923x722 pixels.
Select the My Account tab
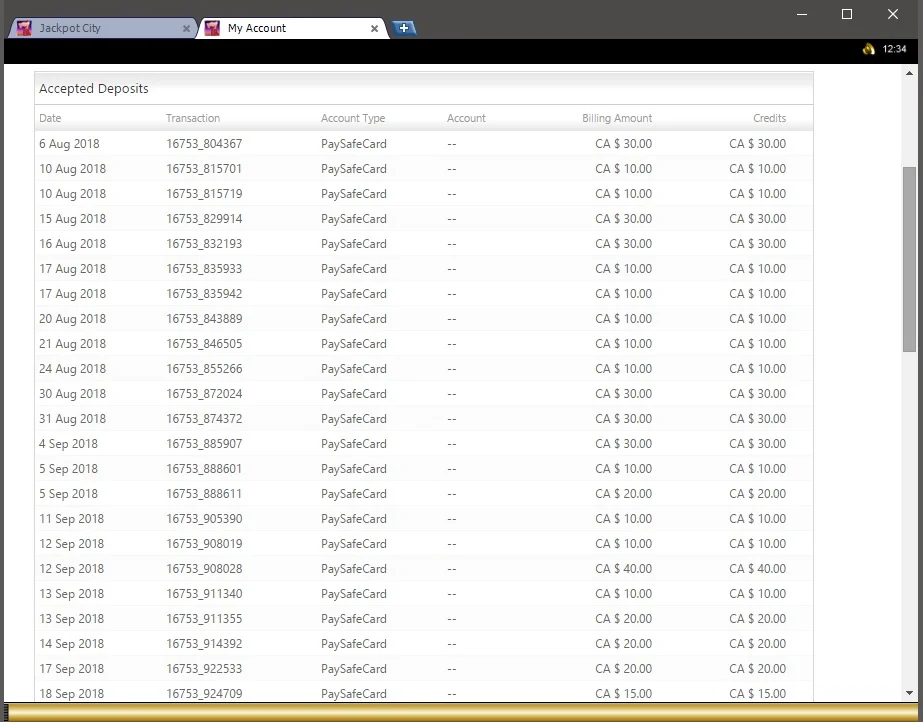293,28
